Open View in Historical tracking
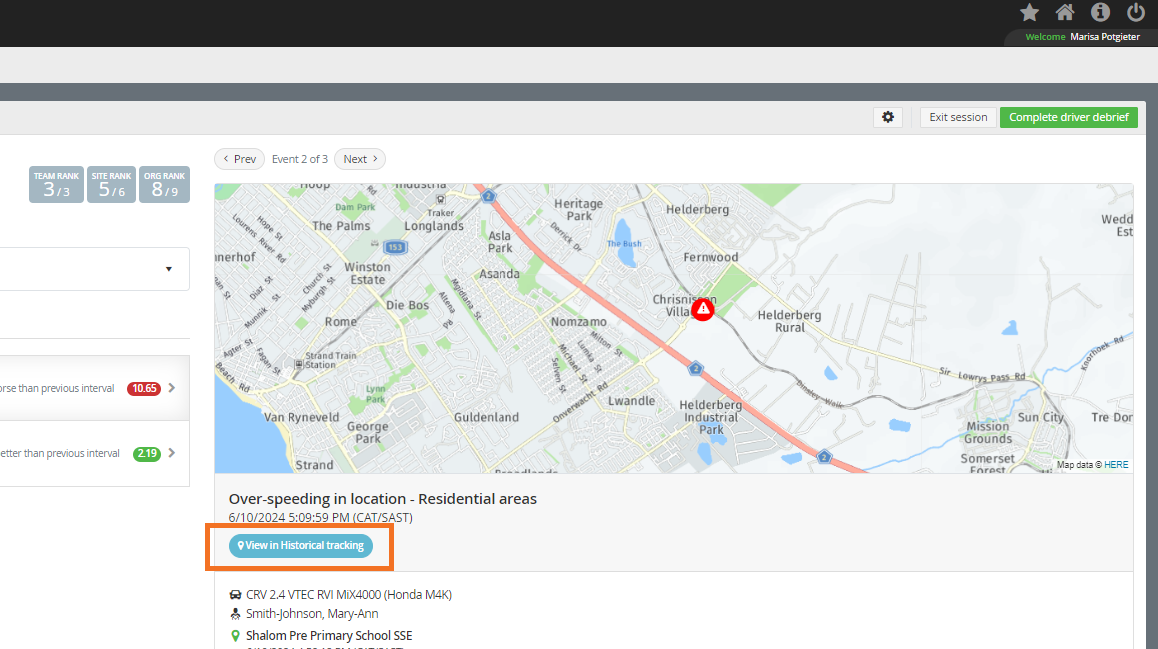Screen dimensions: 1158x649 [x=301, y=546]
